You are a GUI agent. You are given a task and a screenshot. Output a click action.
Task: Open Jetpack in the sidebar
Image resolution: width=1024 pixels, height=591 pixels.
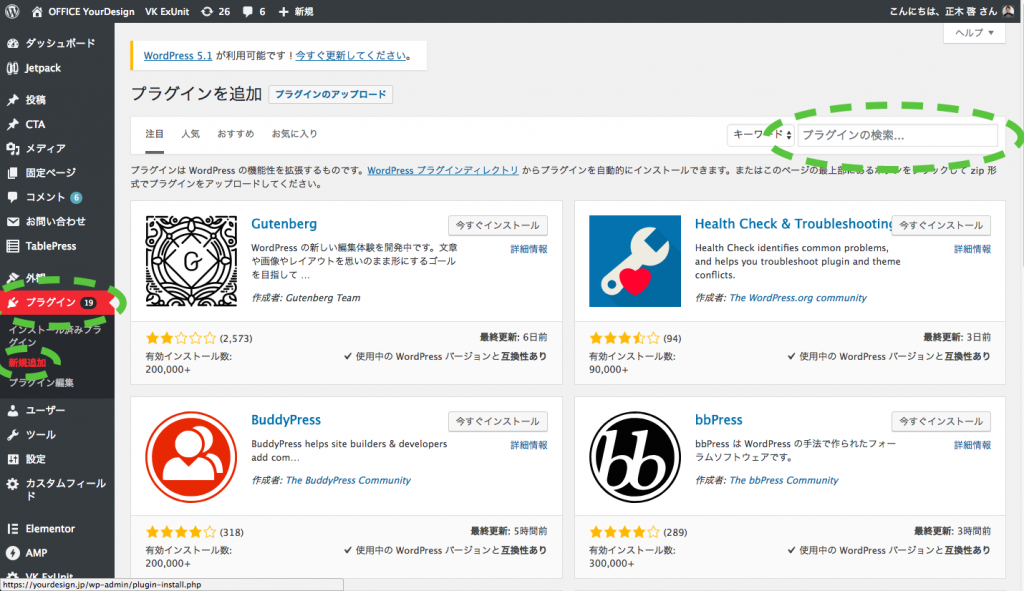click(43, 68)
